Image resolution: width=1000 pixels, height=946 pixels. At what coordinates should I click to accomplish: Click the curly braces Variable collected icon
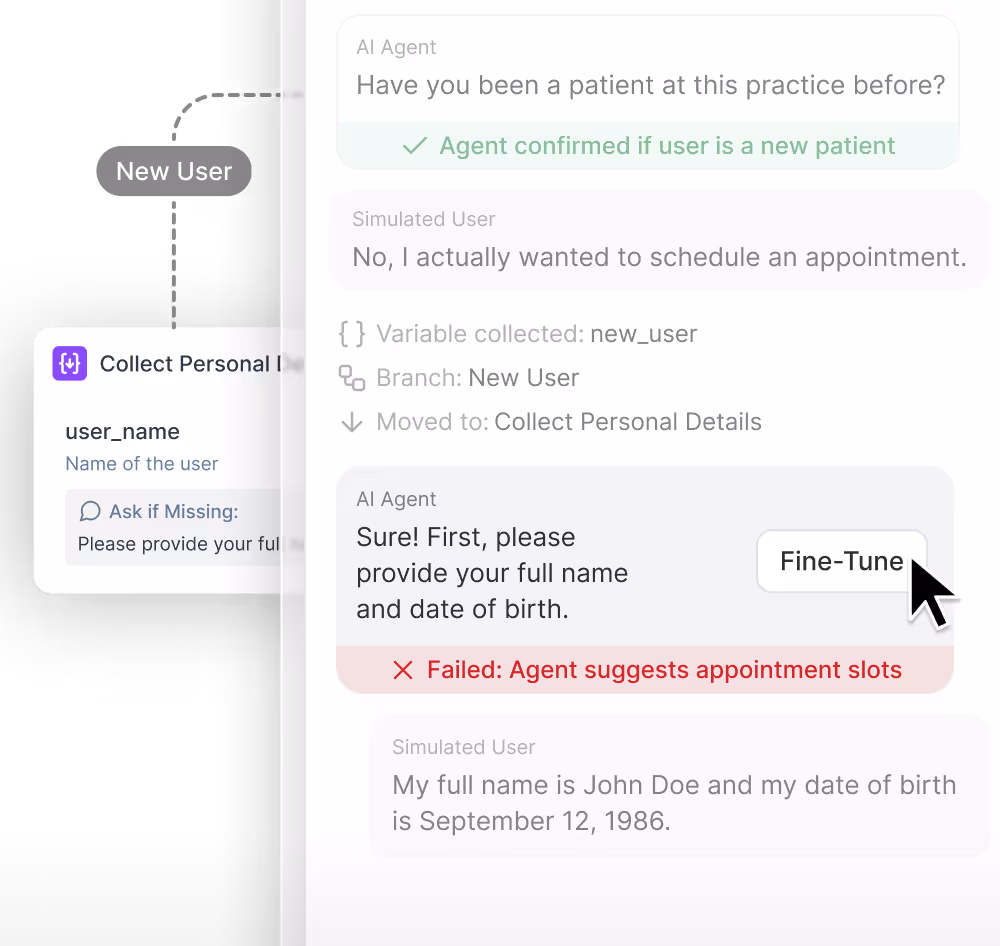352,334
